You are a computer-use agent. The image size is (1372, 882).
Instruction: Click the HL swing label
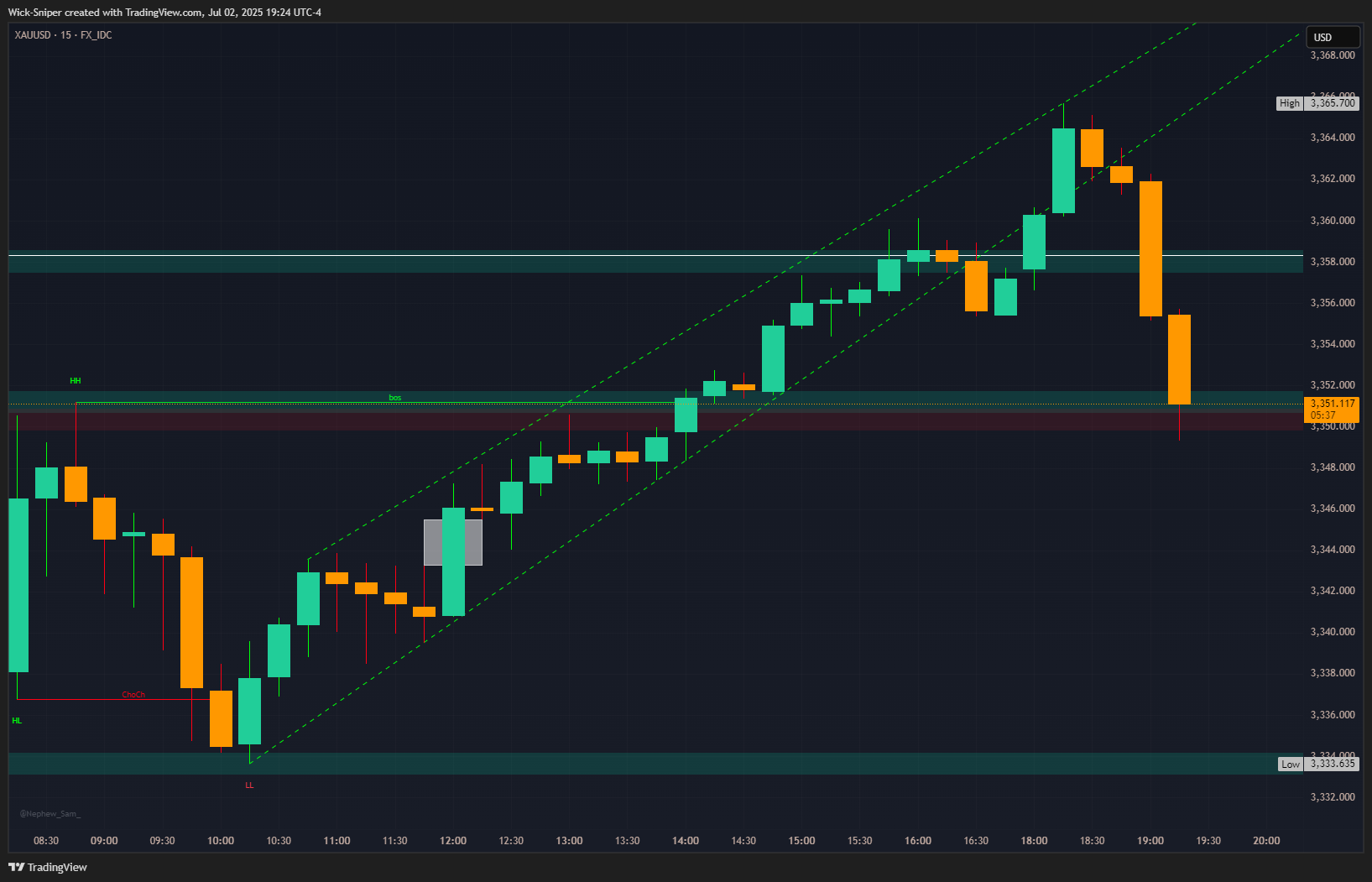pos(17,721)
